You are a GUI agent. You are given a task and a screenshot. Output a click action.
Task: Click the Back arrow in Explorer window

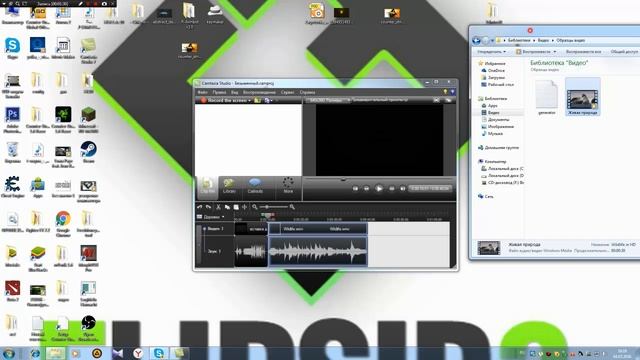(476, 40)
